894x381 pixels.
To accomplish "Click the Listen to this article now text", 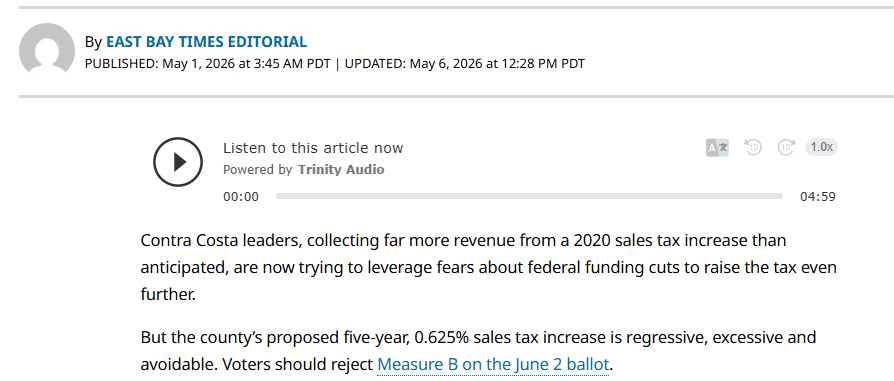I will point(313,148).
